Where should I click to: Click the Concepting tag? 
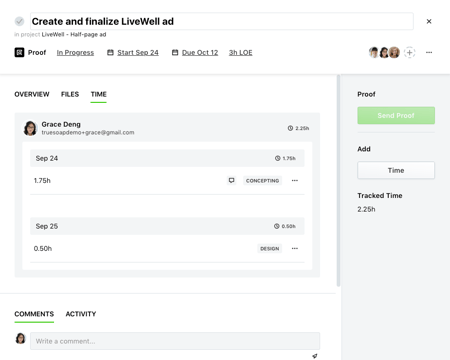click(262, 180)
